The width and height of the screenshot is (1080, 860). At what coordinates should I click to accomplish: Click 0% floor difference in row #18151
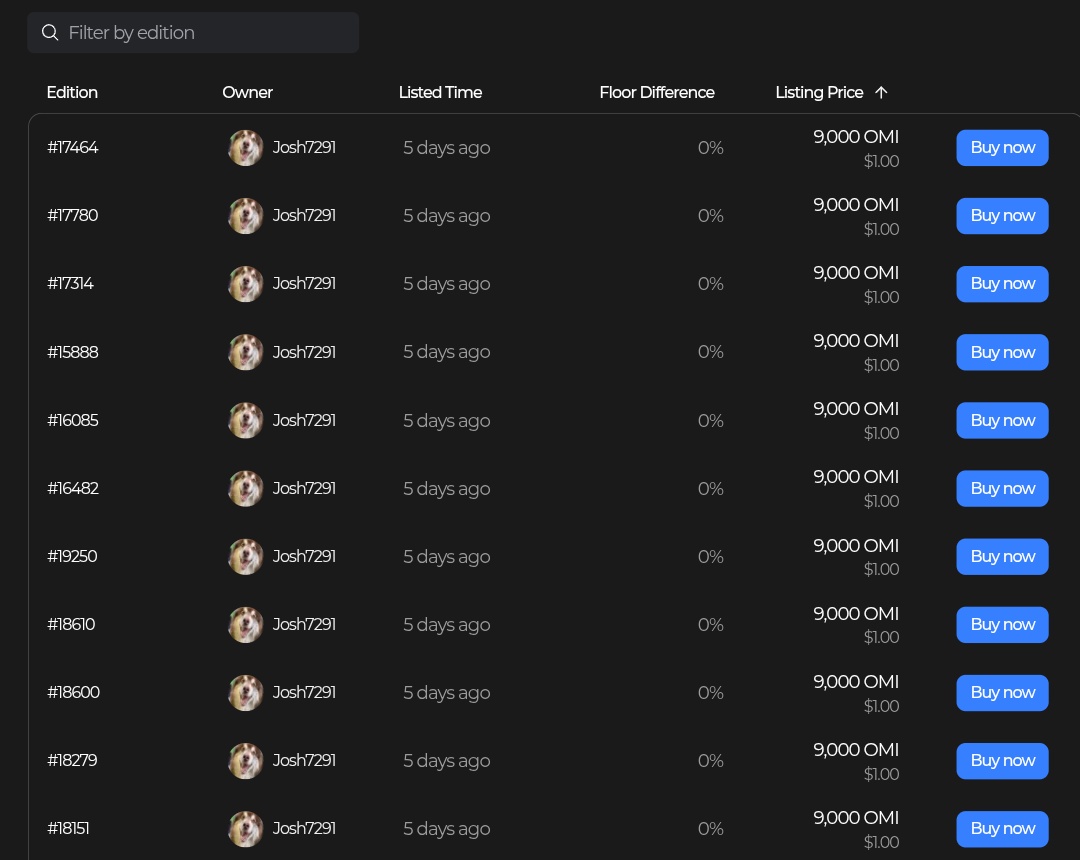710,829
